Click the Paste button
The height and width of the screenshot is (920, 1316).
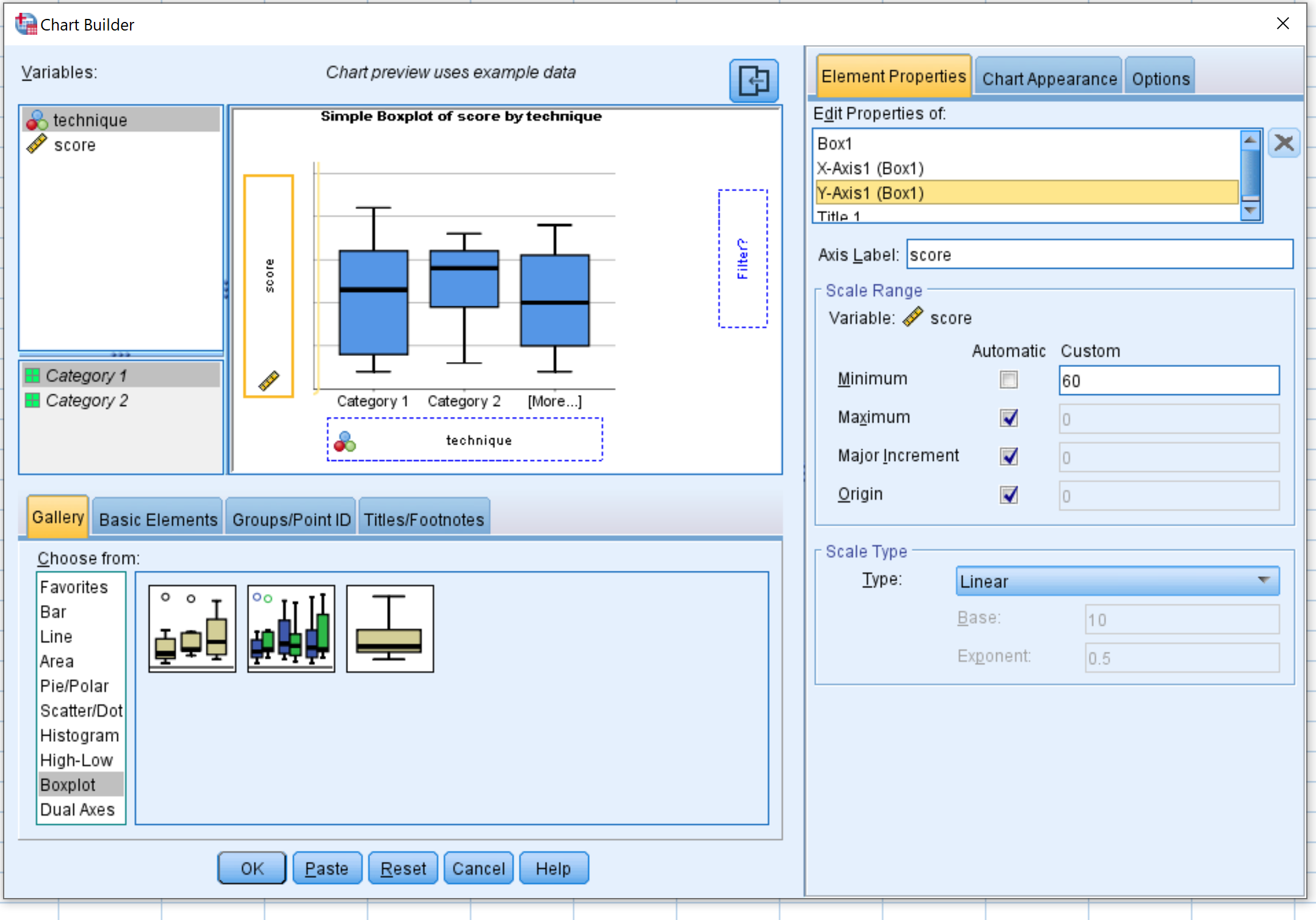click(x=327, y=868)
